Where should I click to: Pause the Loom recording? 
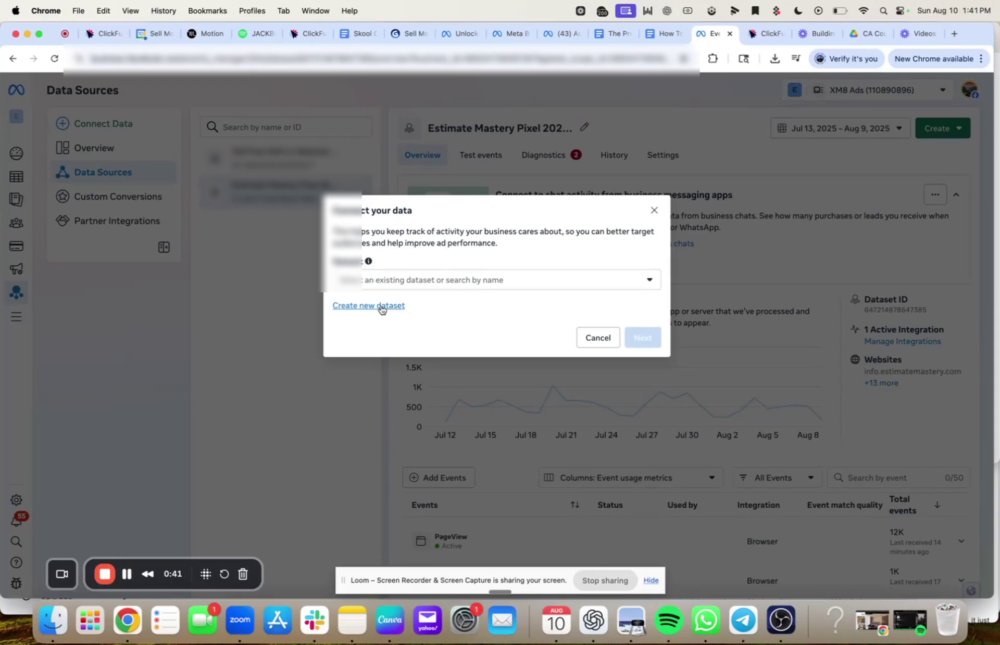click(126, 574)
